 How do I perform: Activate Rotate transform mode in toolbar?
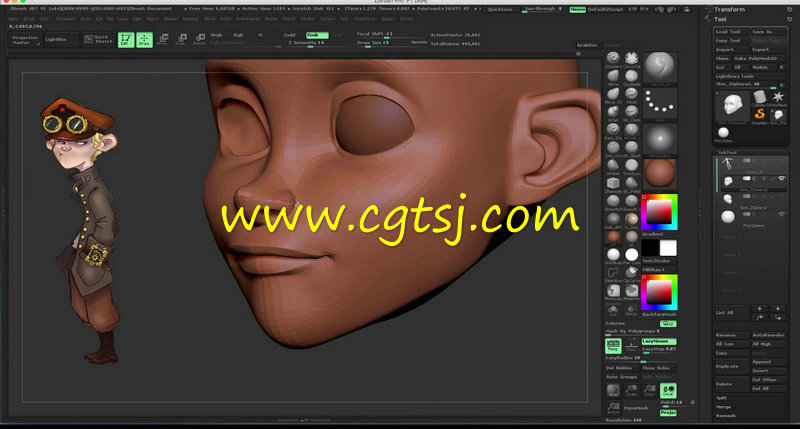click(199, 39)
